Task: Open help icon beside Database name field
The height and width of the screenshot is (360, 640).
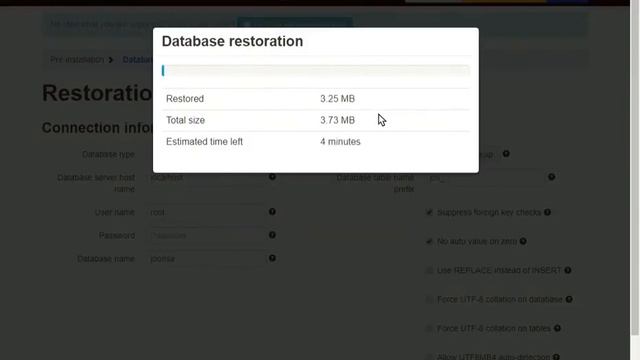Action: coord(272,258)
